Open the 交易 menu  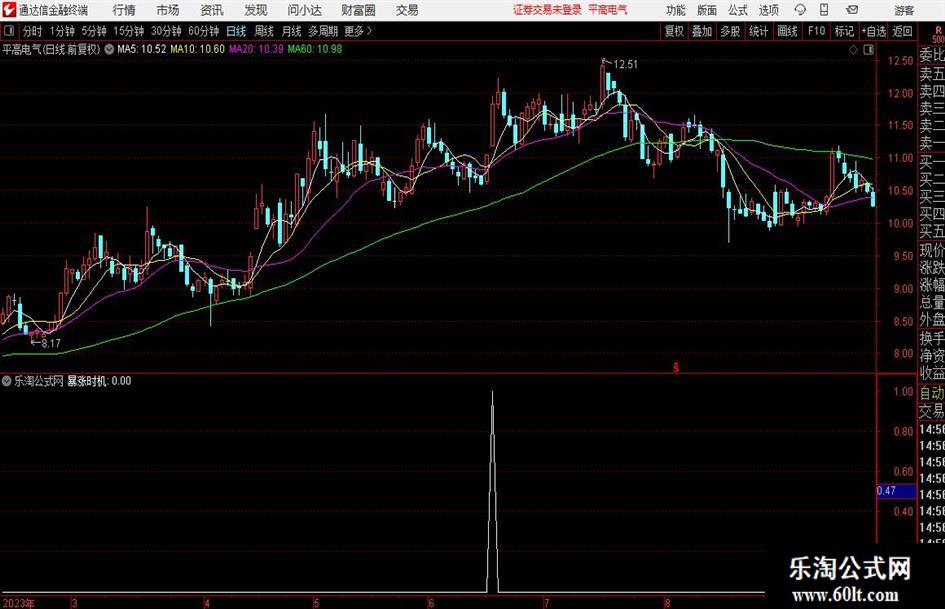[x=407, y=10]
